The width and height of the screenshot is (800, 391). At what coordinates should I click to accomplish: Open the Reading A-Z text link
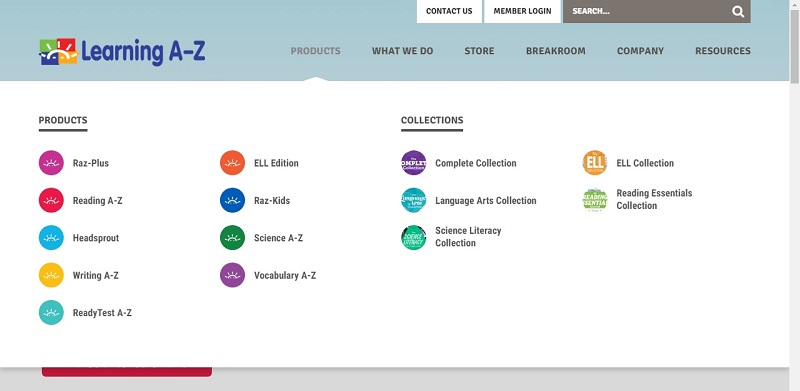pyautogui.click(x=97, y=201)
